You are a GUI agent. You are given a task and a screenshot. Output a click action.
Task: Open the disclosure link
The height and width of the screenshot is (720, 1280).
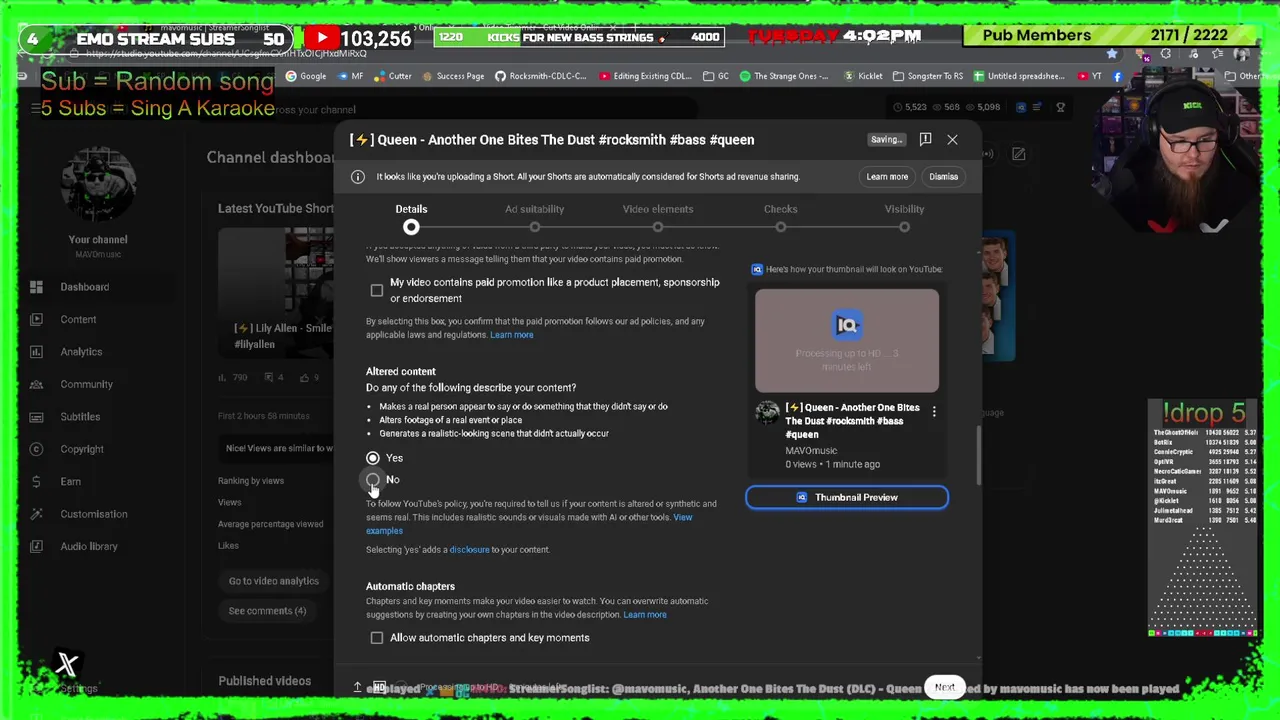coord(469,550)
